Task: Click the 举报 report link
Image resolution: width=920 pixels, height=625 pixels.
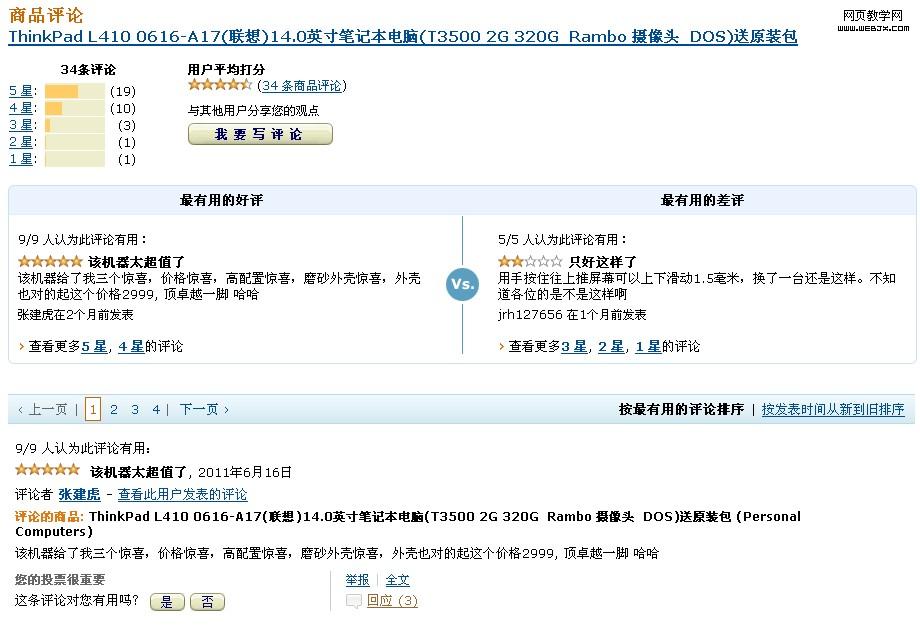Action: pos(357,580)
